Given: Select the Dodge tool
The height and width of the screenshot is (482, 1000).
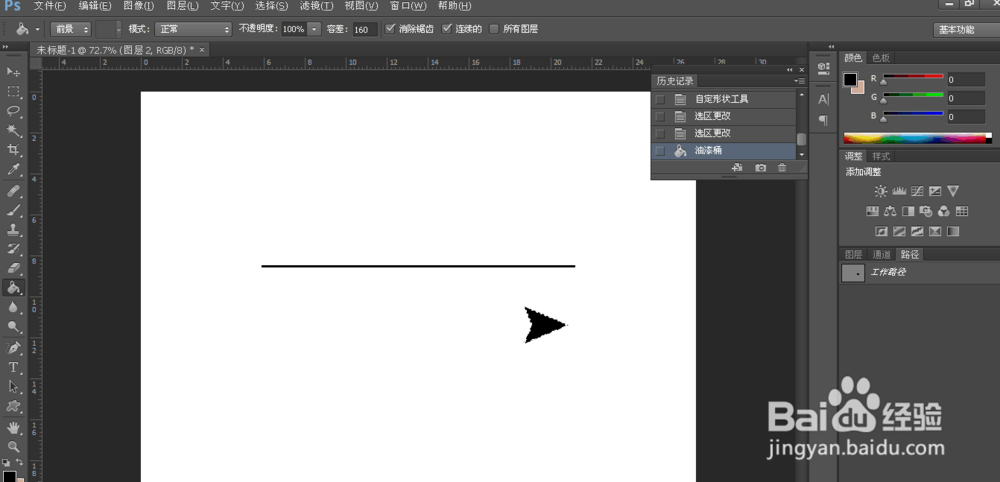Looking at the screenshot, I should click(13, 327).
